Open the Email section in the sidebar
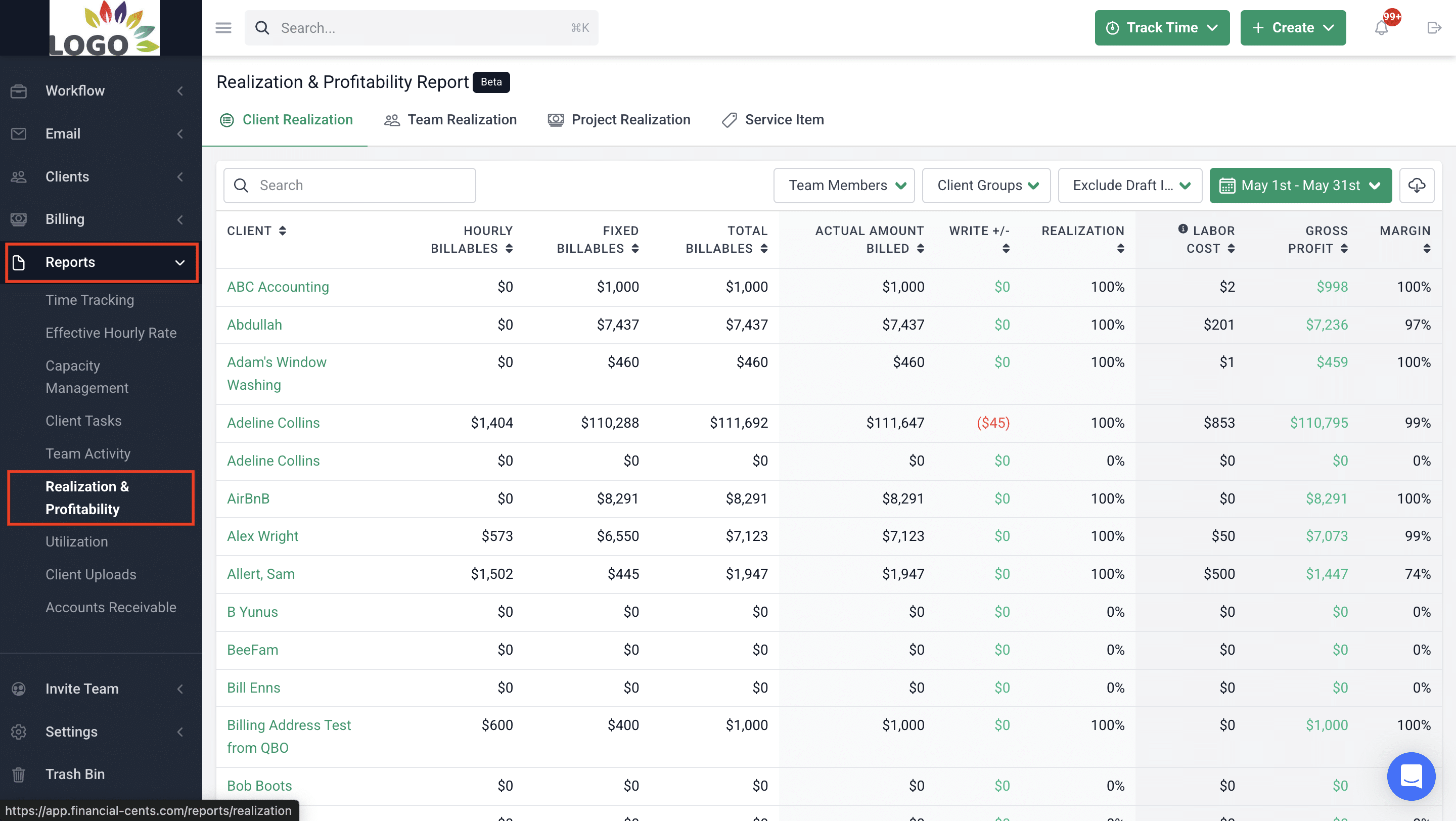This screenshot has width=1456, height=821. click(x=63, y=133)
